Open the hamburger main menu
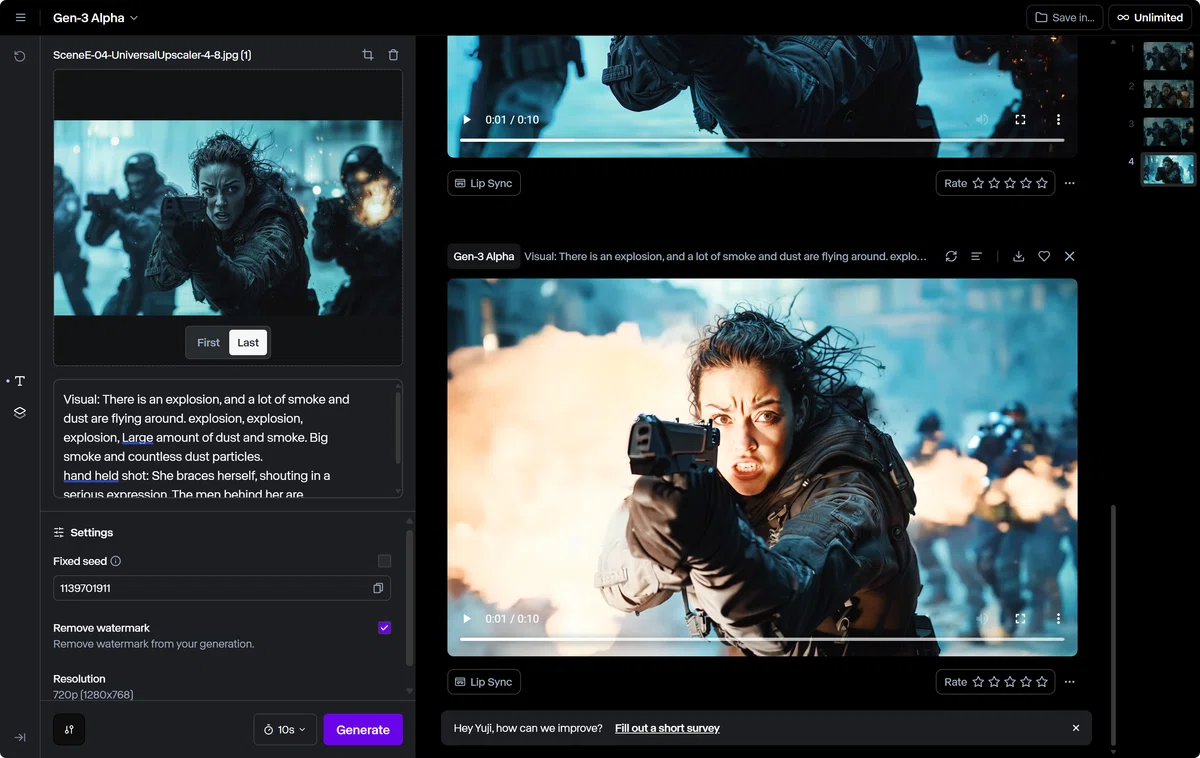The height and width of the screenshot is (758, 1200). tap(20, 18)
